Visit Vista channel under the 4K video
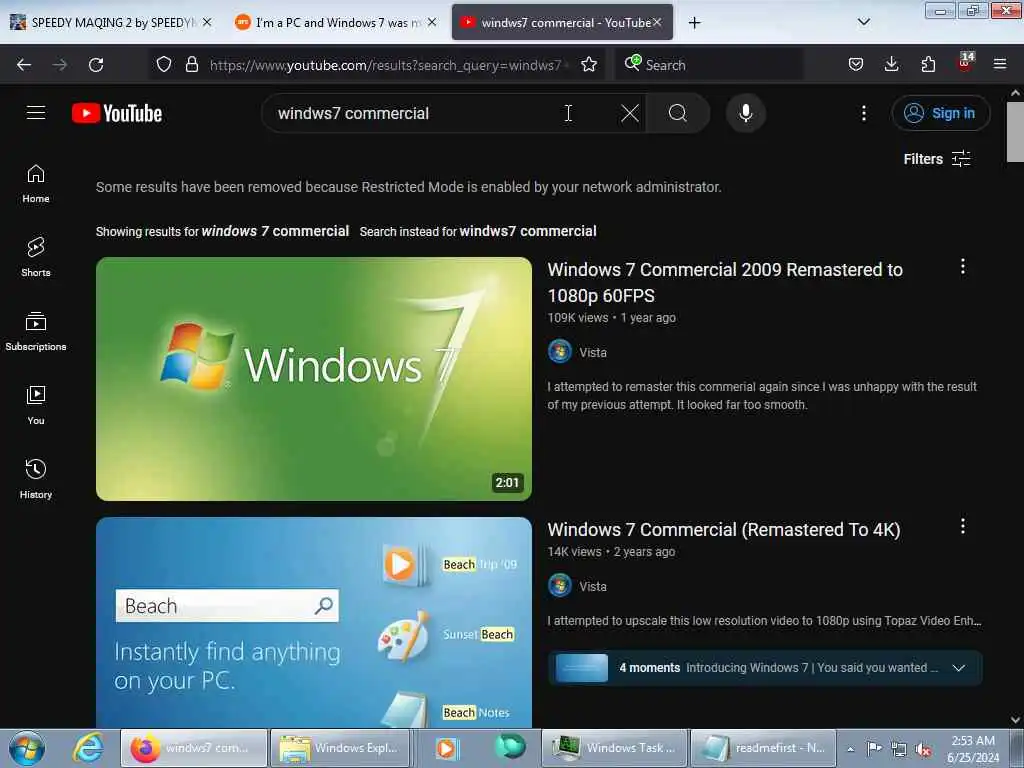Viewport: 1024px width, 768px height. 593,586
